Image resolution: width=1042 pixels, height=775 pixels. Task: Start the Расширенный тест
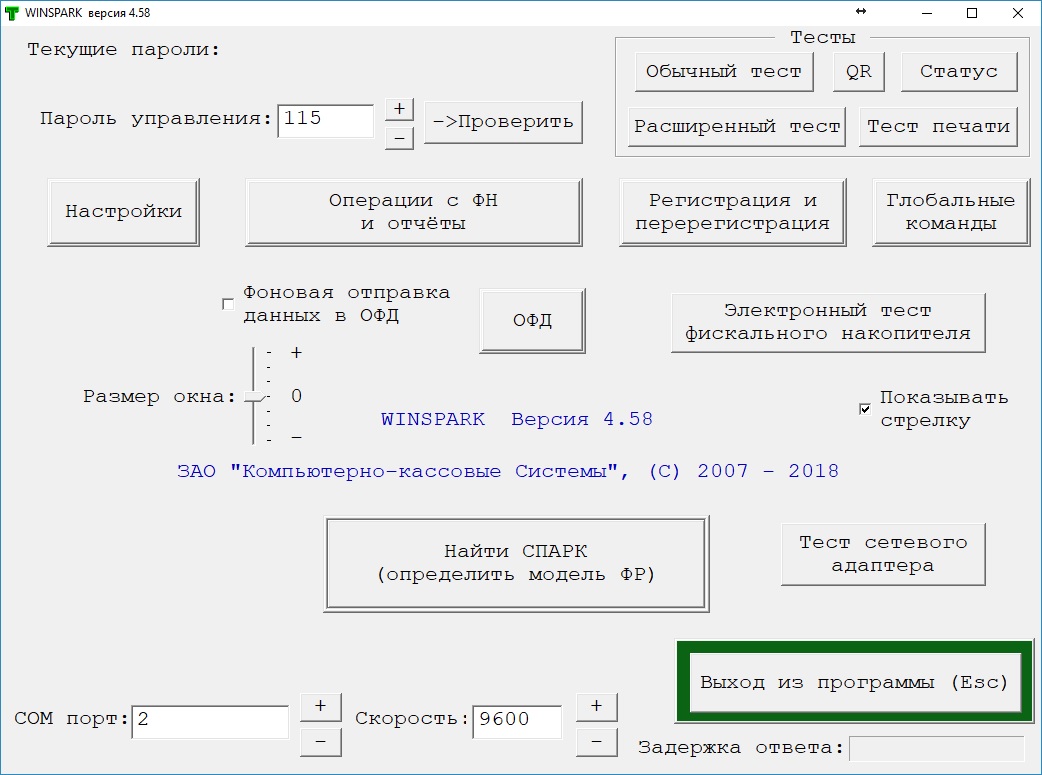point(737,127)
